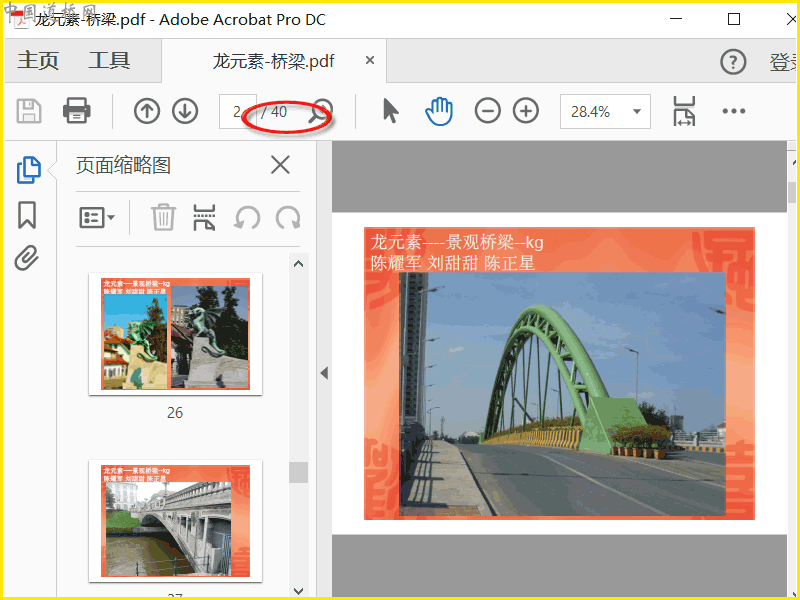This screenshot has height=600, width=800.
Task: Go to previous page arrow
Action: click(x=147, y=111)
